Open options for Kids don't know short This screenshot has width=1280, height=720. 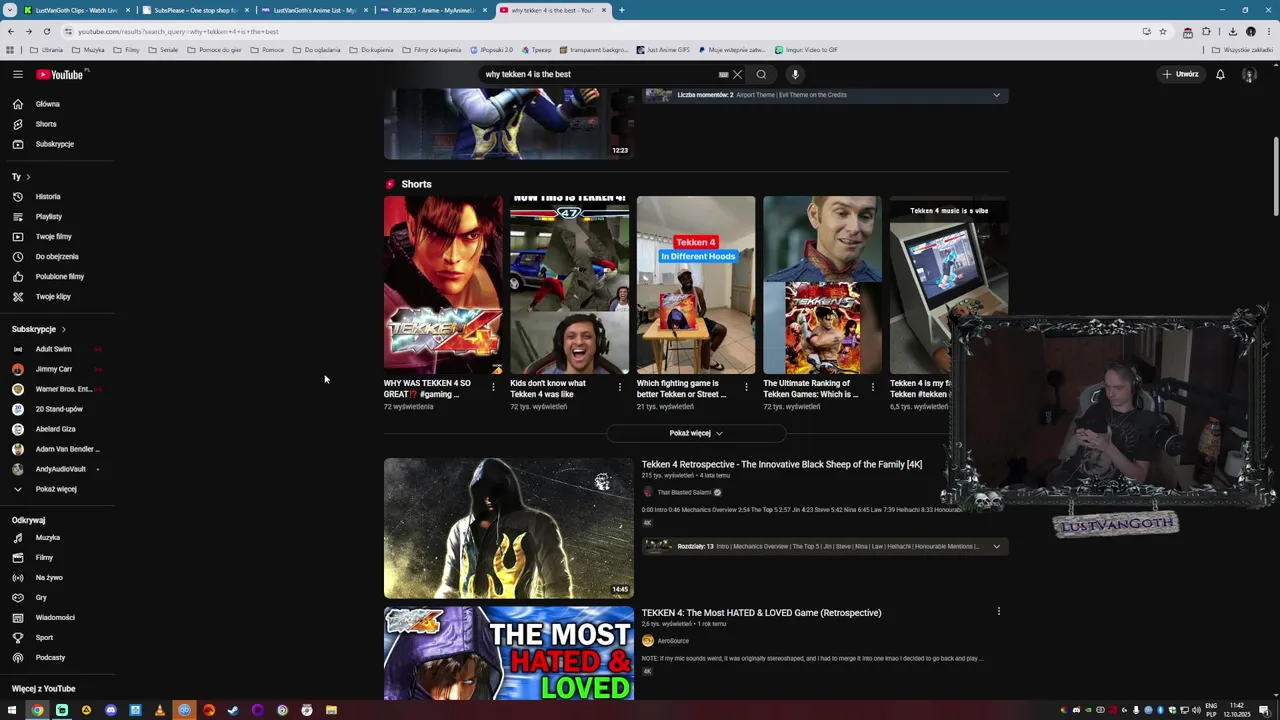pos(619,387)
